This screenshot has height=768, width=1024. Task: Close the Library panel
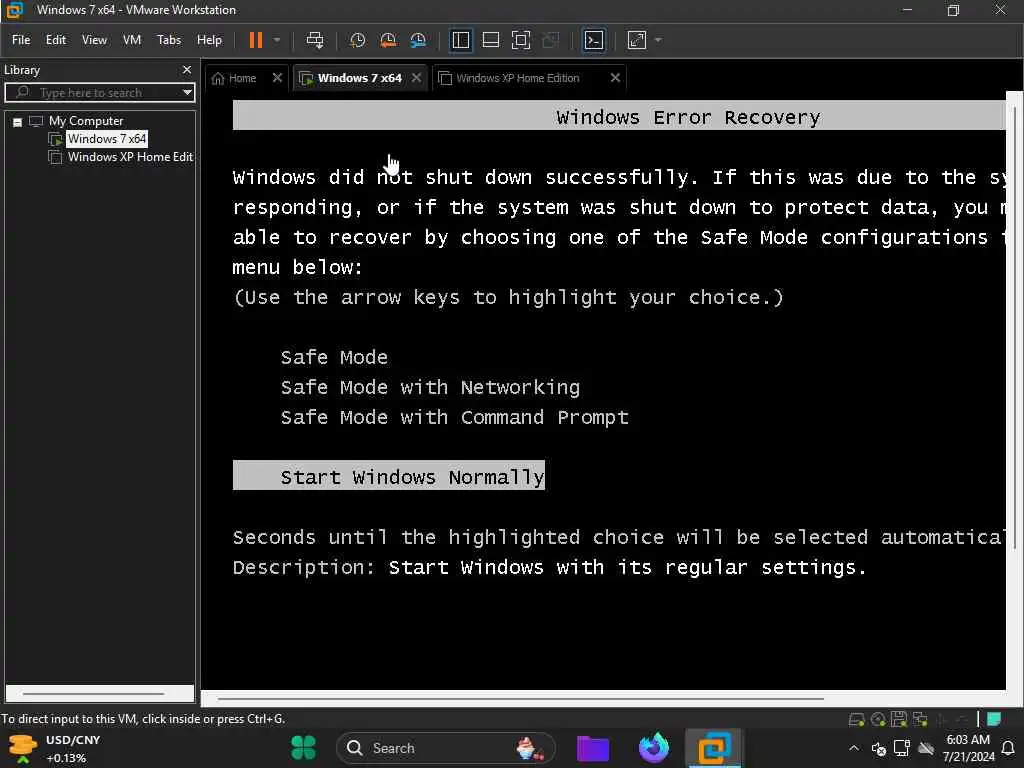187,70
